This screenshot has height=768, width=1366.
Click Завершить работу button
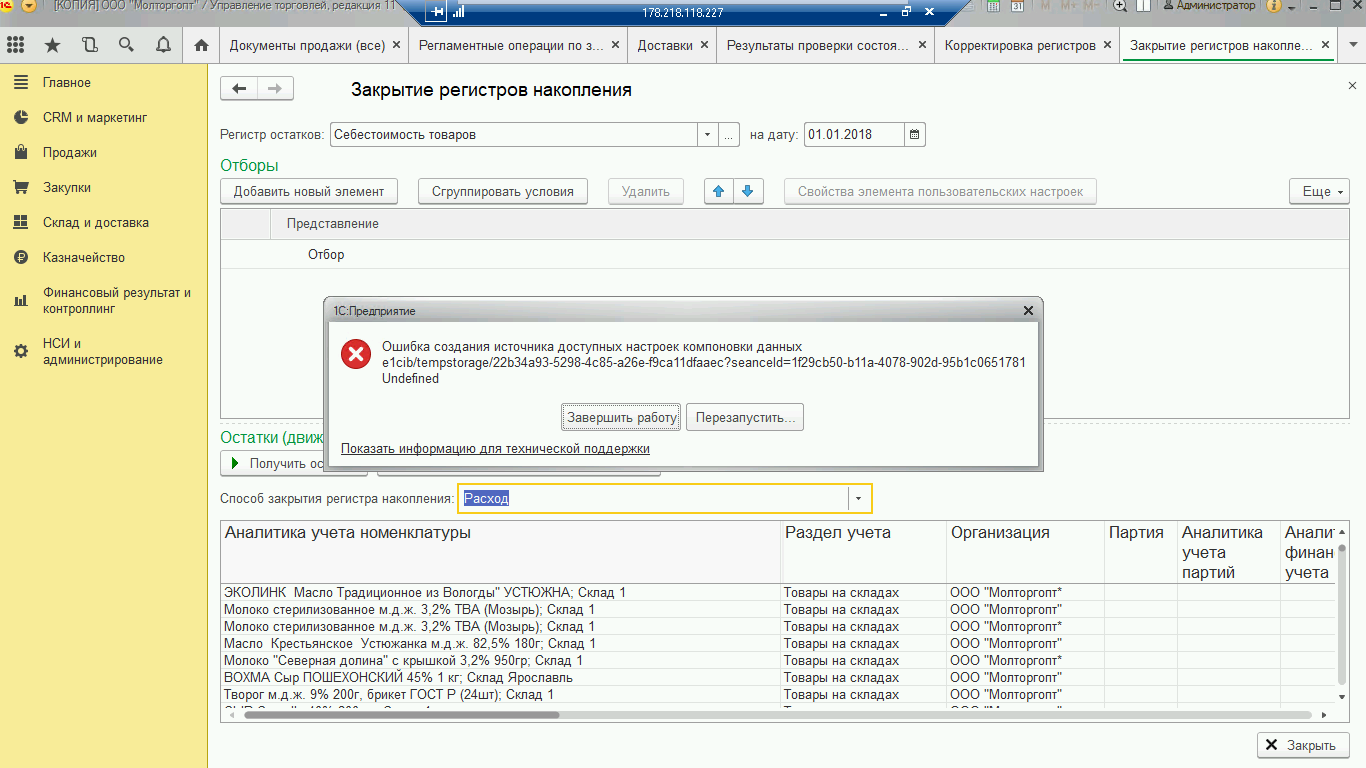[622, 417]
